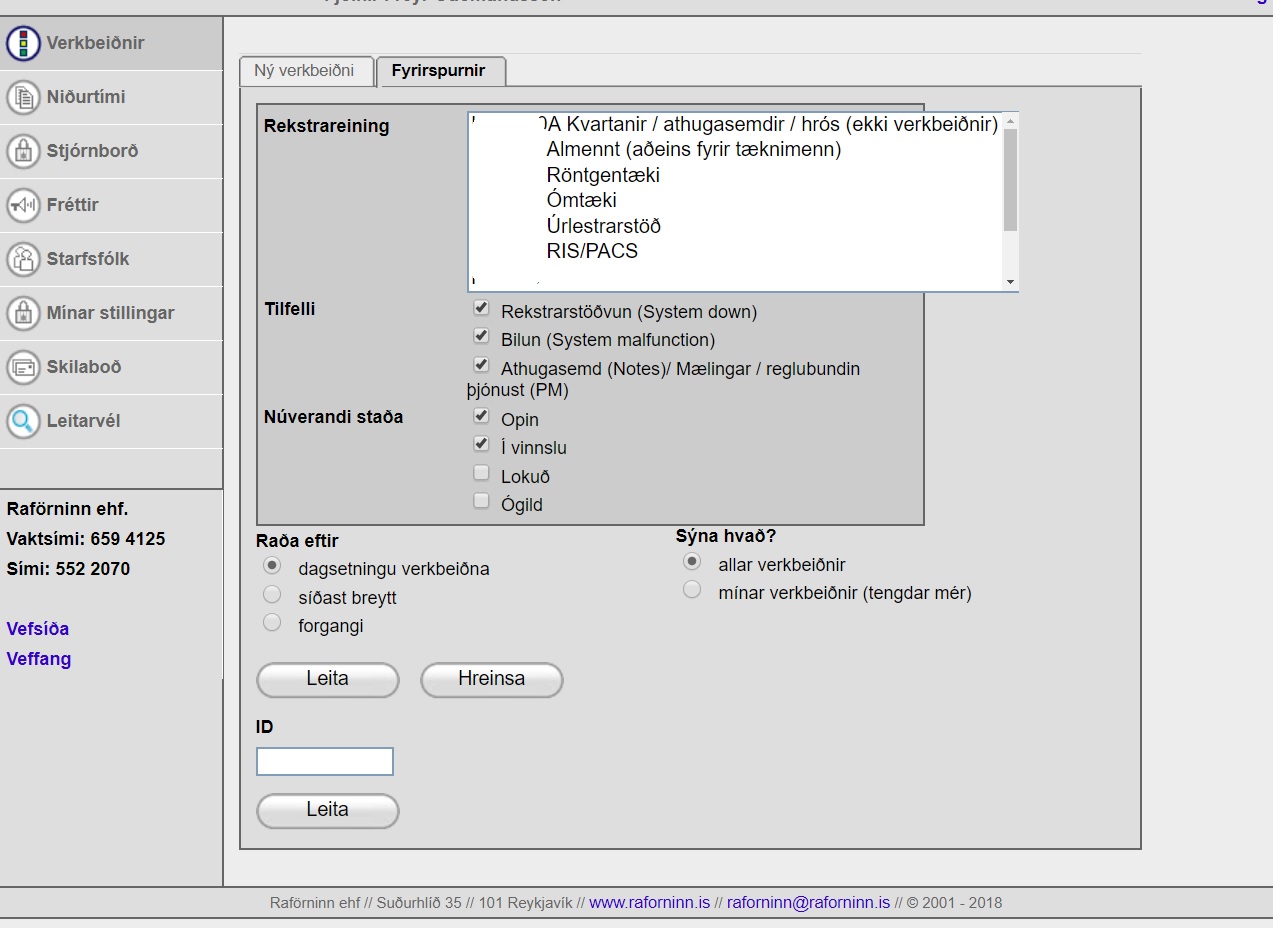1273x928 pixels.
Task: Switch to the Ný verkbeiðni tab
Action: pos(304,71)
